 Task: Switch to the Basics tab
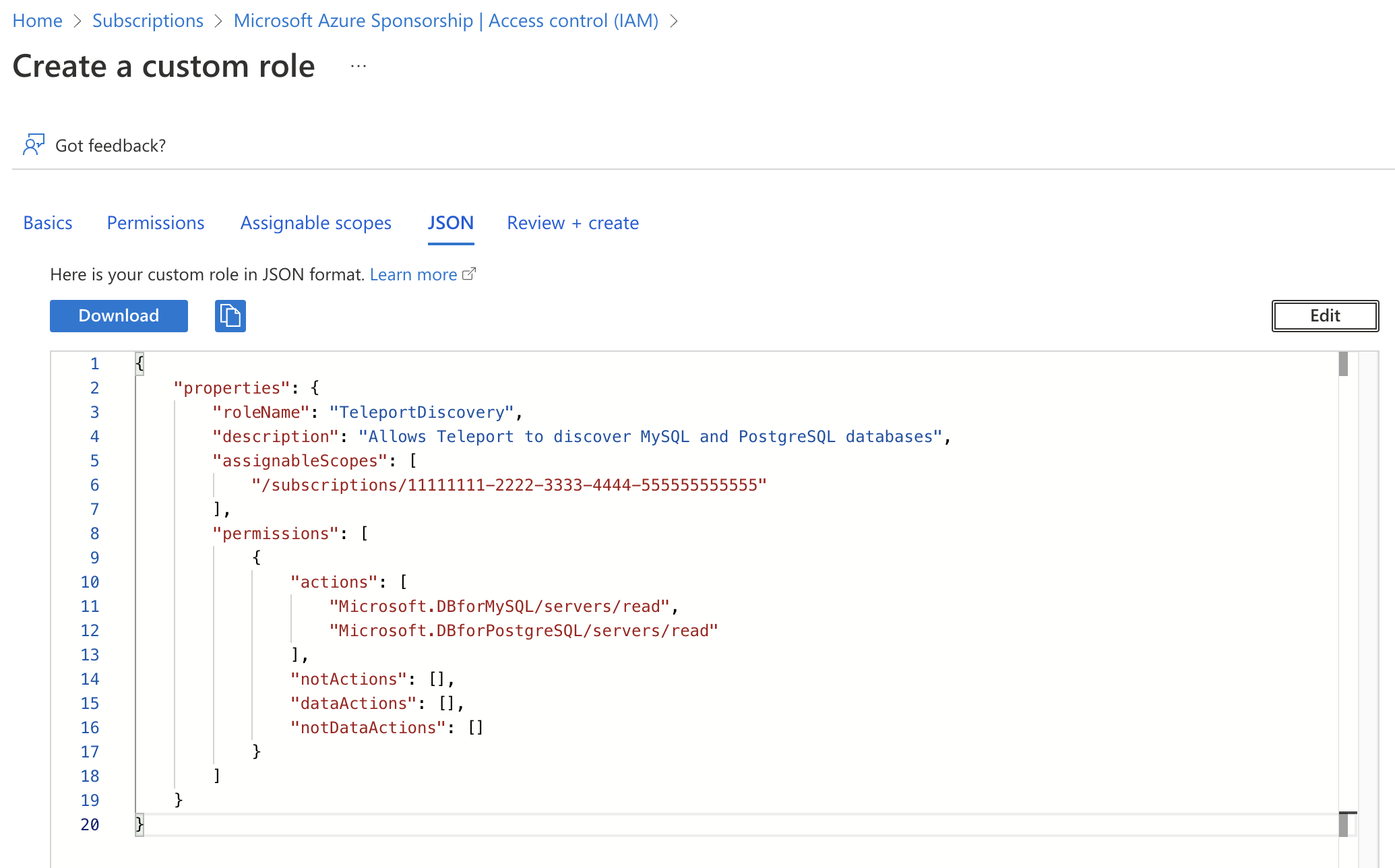tap(47, 222)
